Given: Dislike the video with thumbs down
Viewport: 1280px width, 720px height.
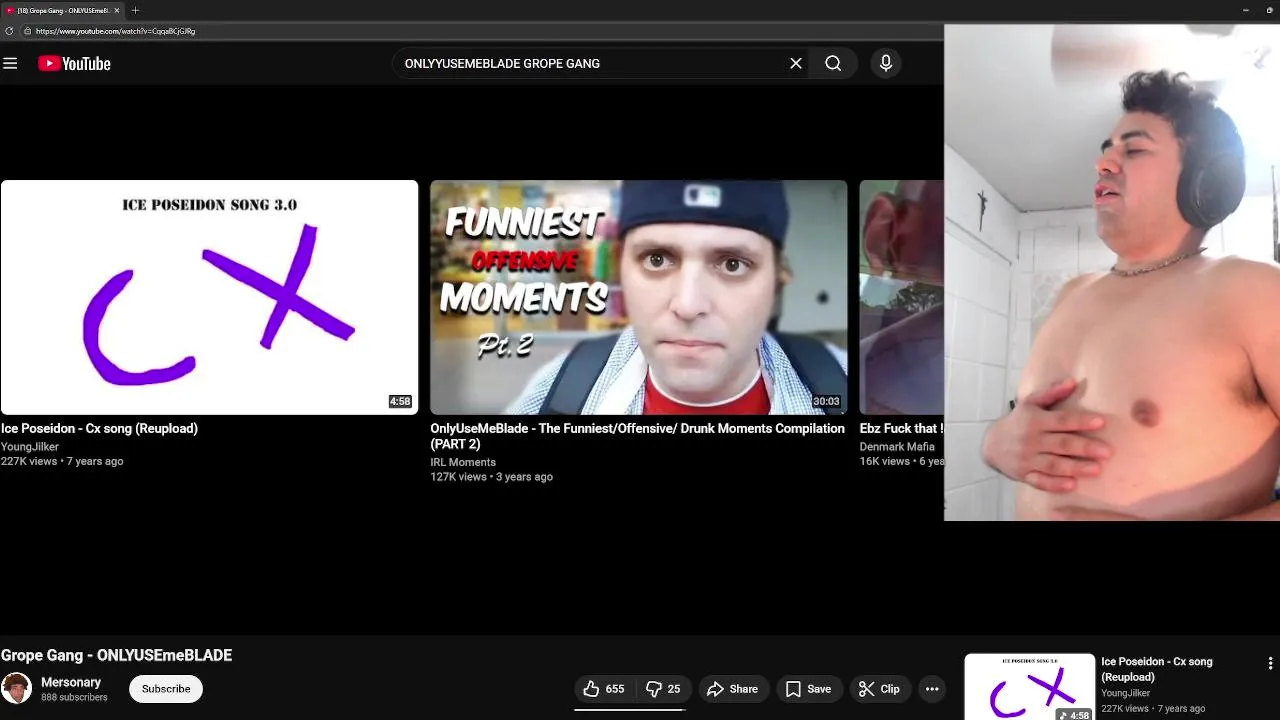Looking at the screenshot, I should click(663, 689).
